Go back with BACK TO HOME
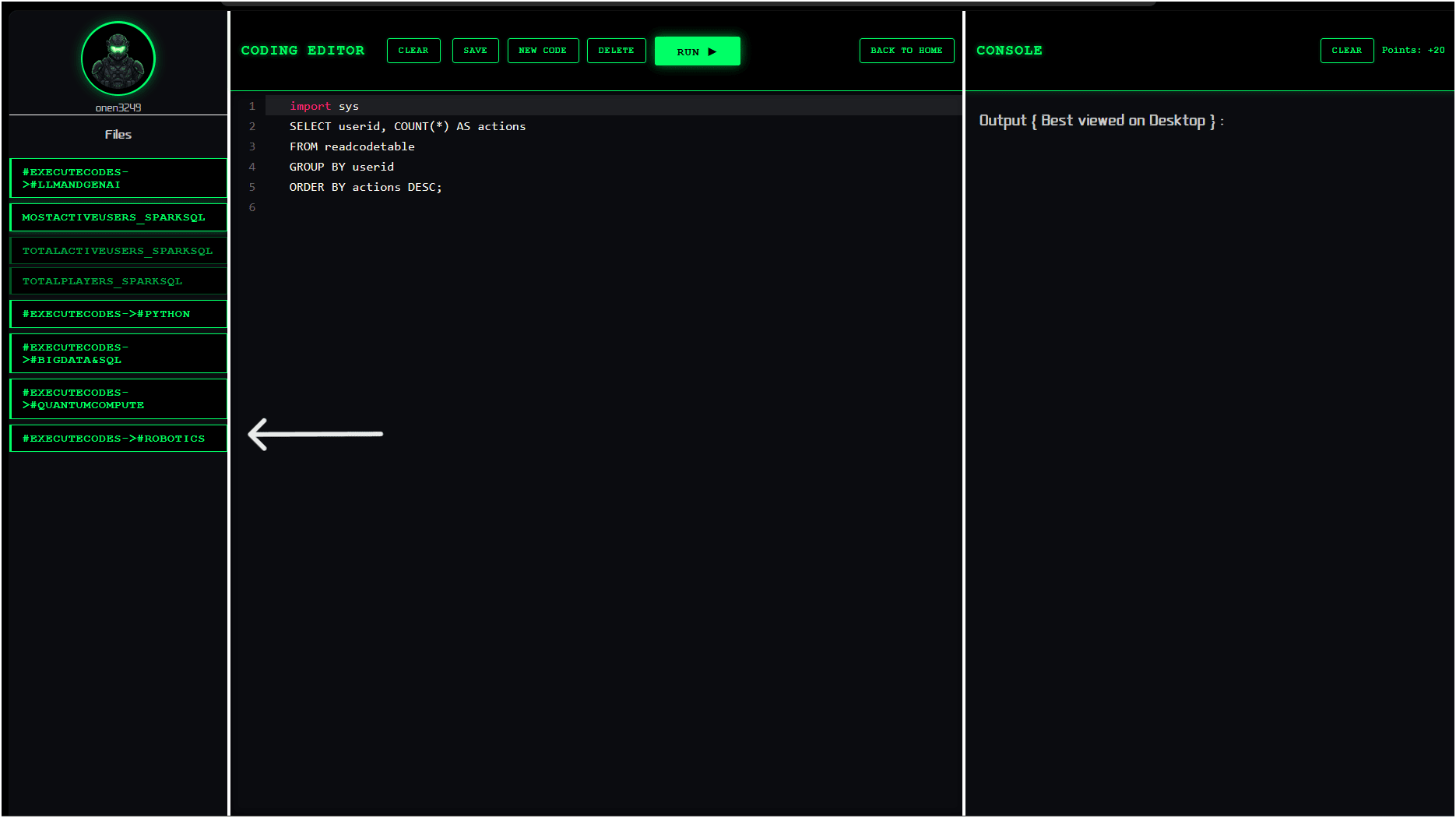This screenshot has height=818, width=1456. (906, 51)
